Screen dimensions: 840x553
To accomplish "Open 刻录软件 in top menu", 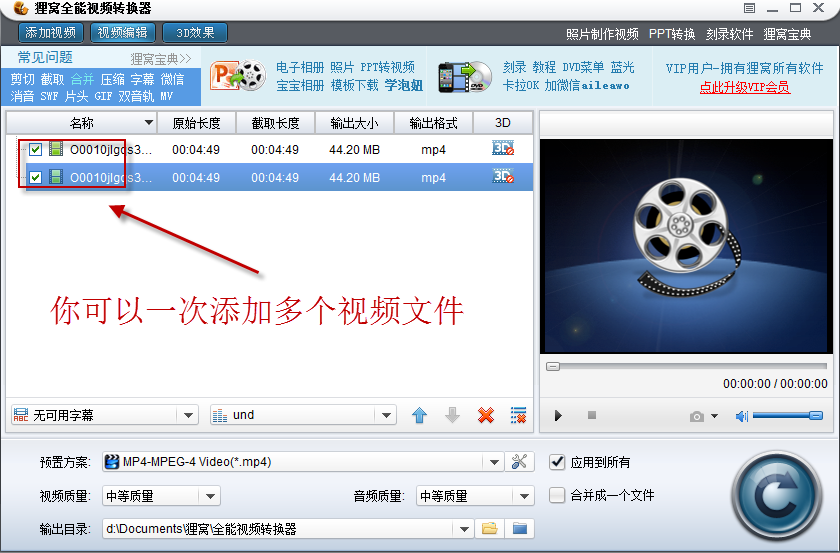I will tap(729, 34).
